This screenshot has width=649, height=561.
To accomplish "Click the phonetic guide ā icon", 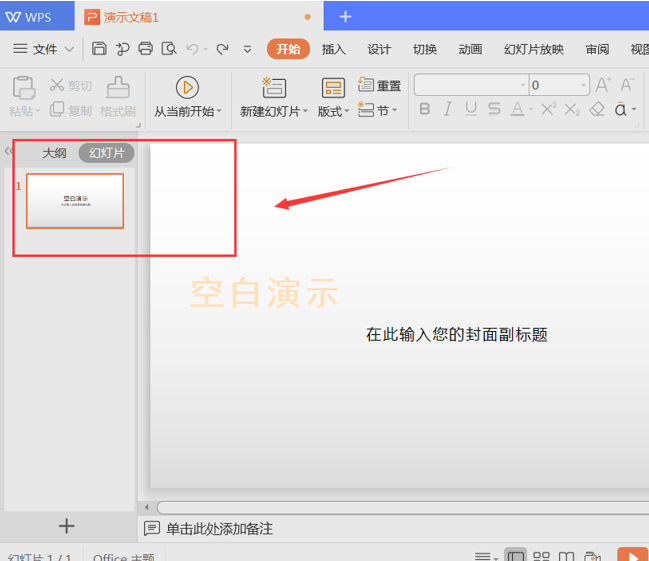I will [x=620, y=109].
